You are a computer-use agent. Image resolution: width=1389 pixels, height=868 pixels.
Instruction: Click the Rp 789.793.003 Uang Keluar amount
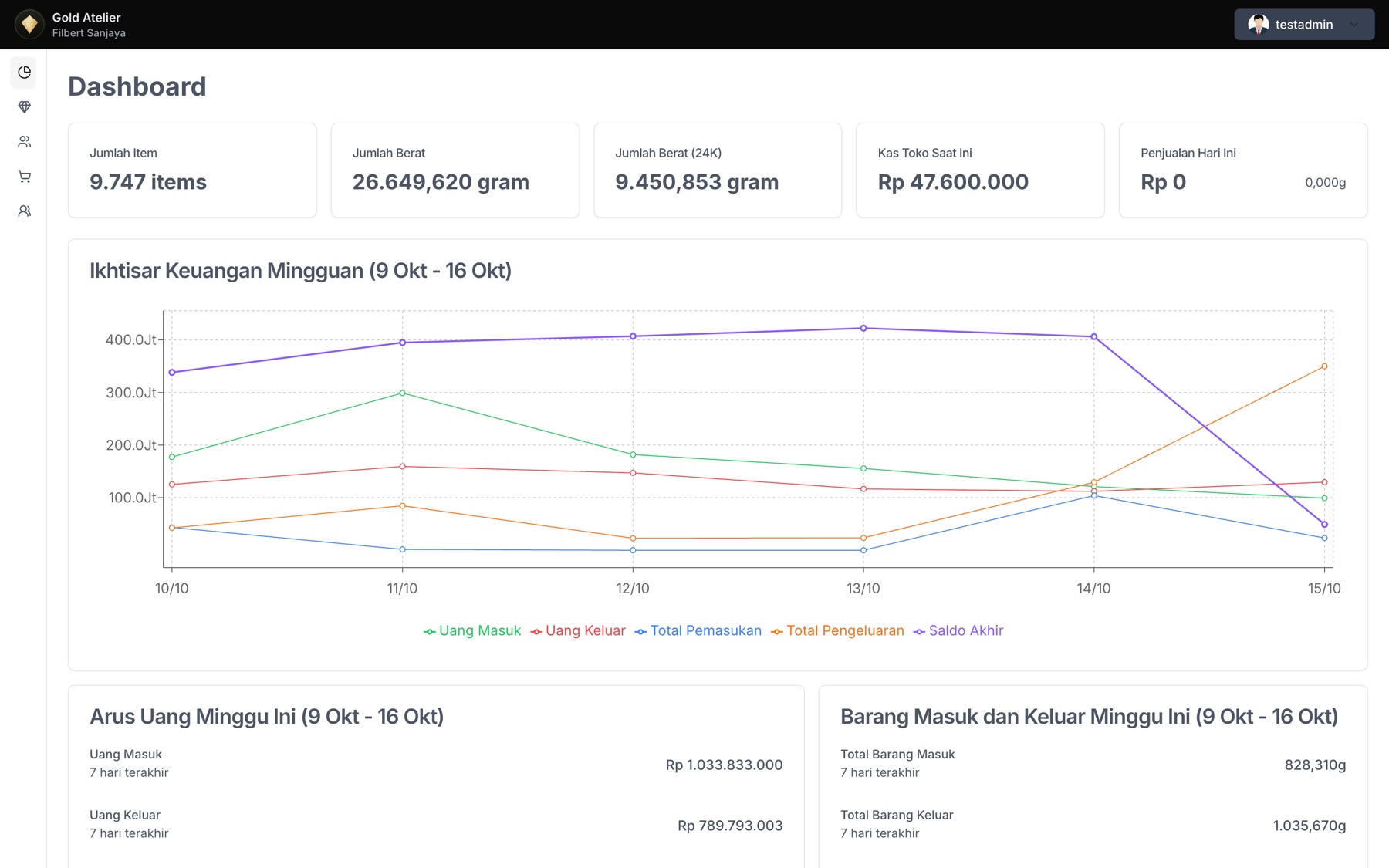tap(730, 826)
